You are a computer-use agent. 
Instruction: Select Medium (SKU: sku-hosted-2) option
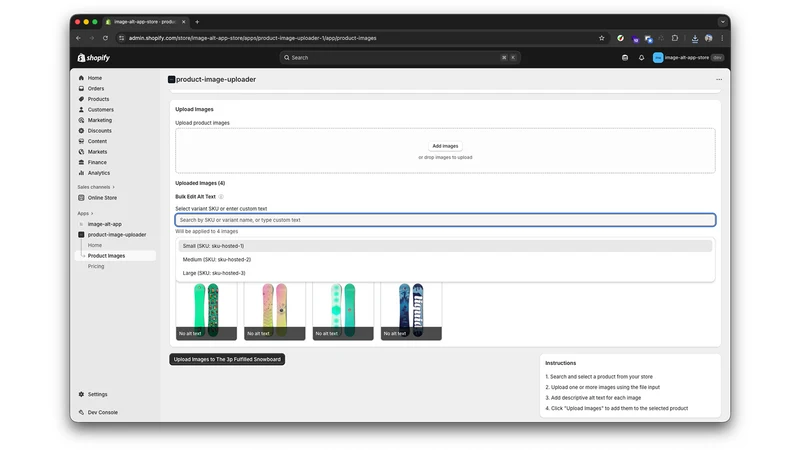[445, 259]
